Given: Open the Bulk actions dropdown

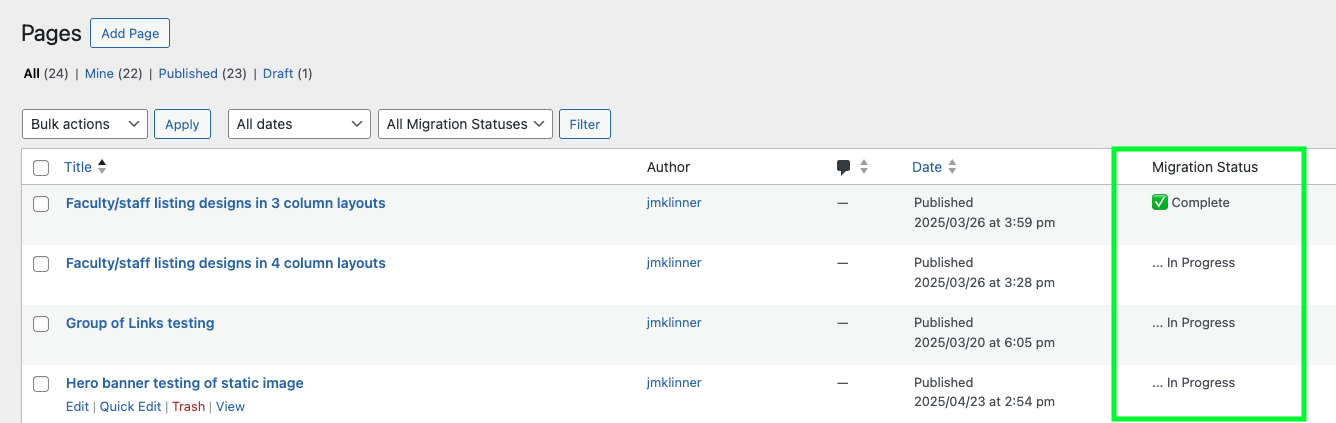Looking at the screenshot, I should click(x=85, y=124).
